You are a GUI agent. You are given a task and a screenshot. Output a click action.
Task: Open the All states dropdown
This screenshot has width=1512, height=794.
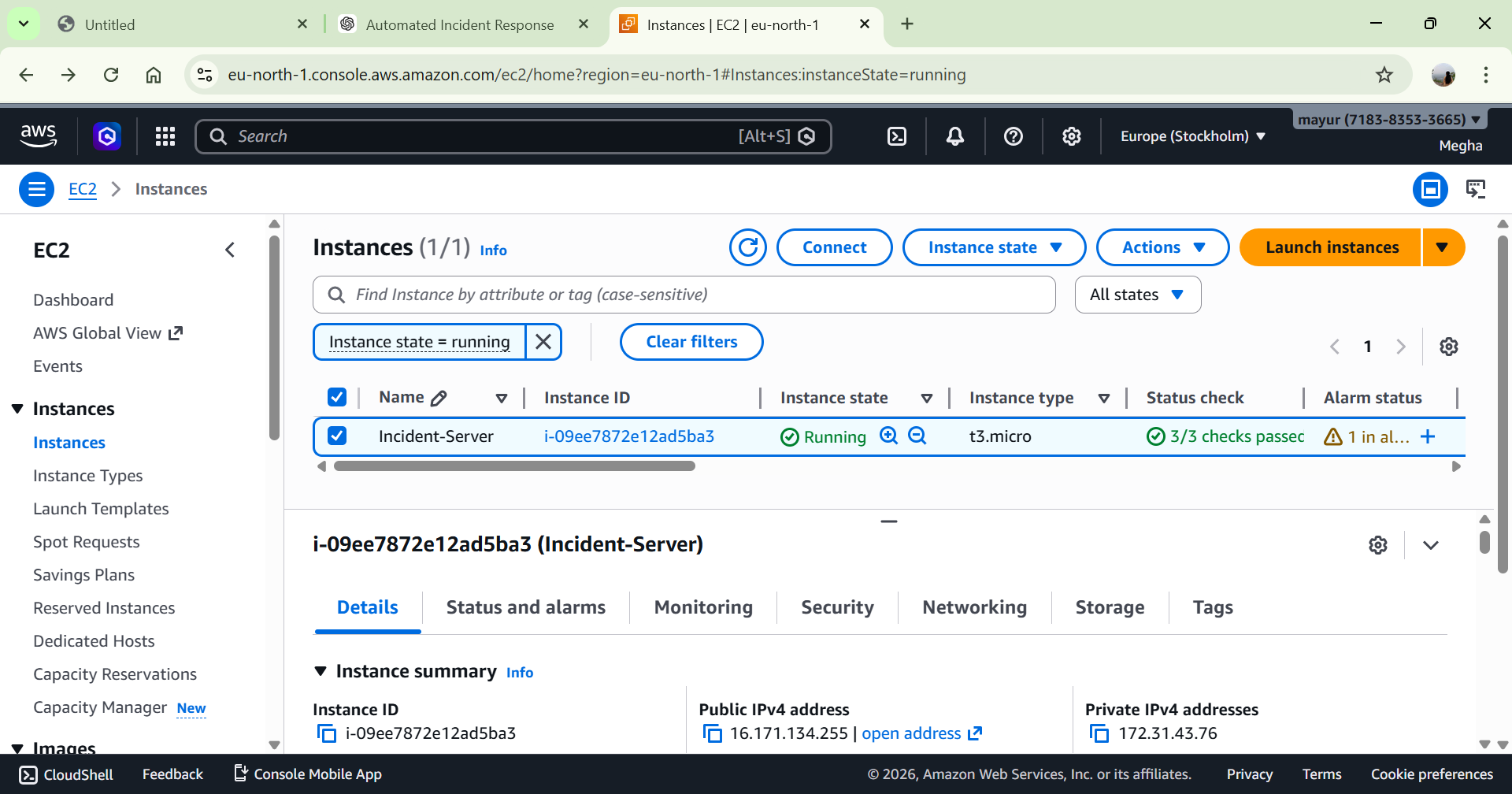[1137, 295]
